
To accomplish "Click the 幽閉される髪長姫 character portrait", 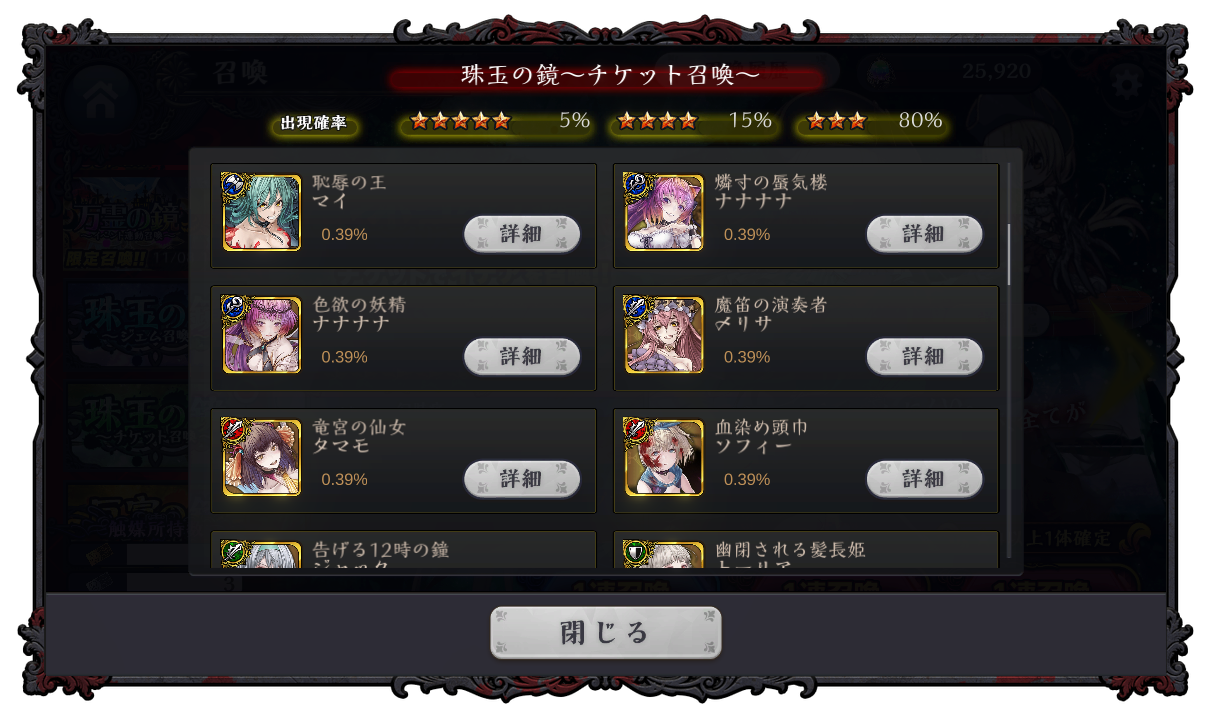I will [x=664, y=554].
